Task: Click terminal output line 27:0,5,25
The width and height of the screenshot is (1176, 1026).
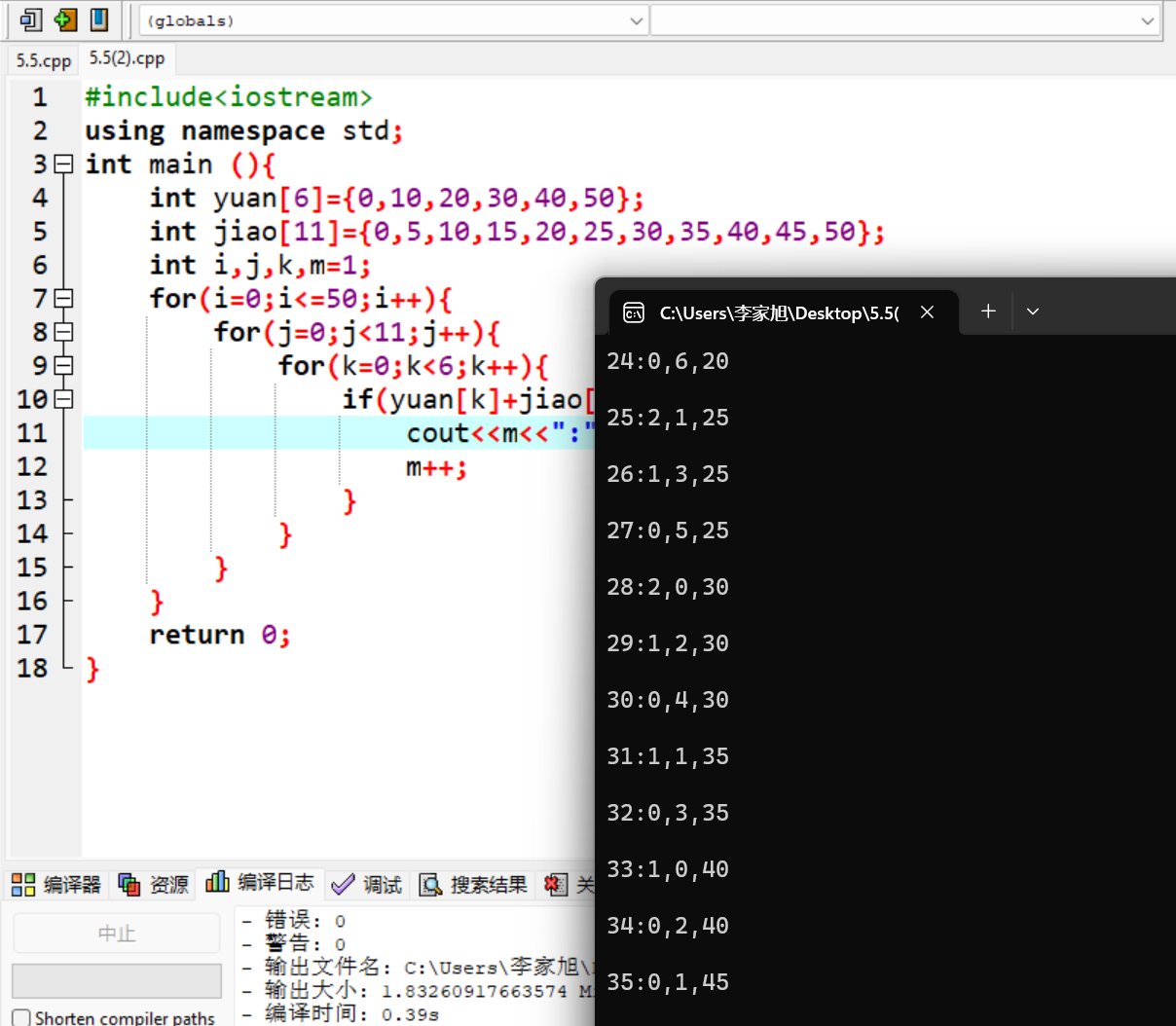Action: click(x=668, y=531)
